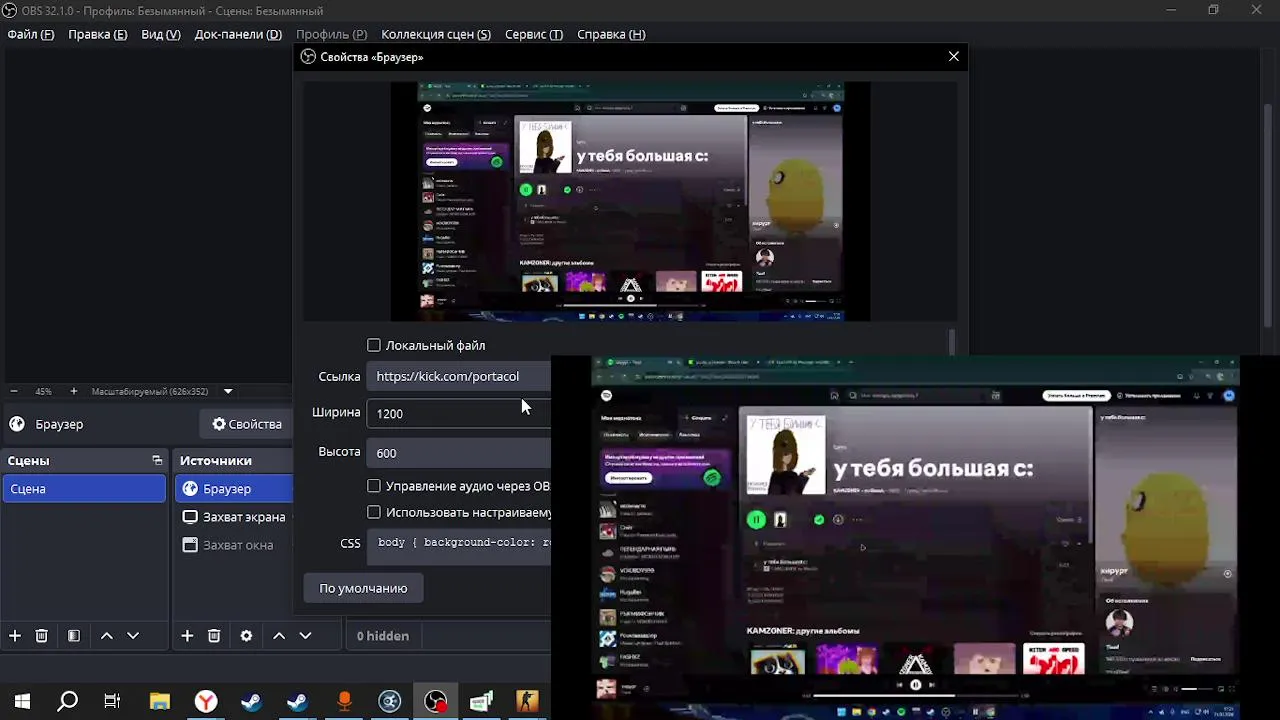
Task: Open the Правка menu
Action: (x=98, y=34)
